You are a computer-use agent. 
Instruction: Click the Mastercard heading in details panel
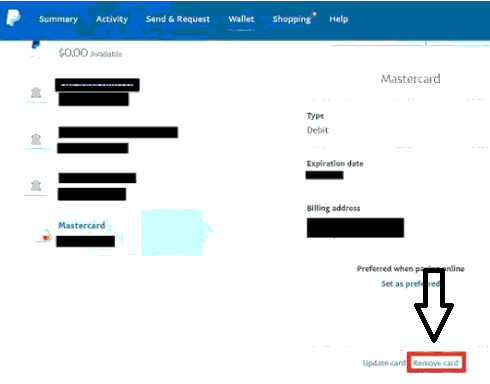(411, 79)
